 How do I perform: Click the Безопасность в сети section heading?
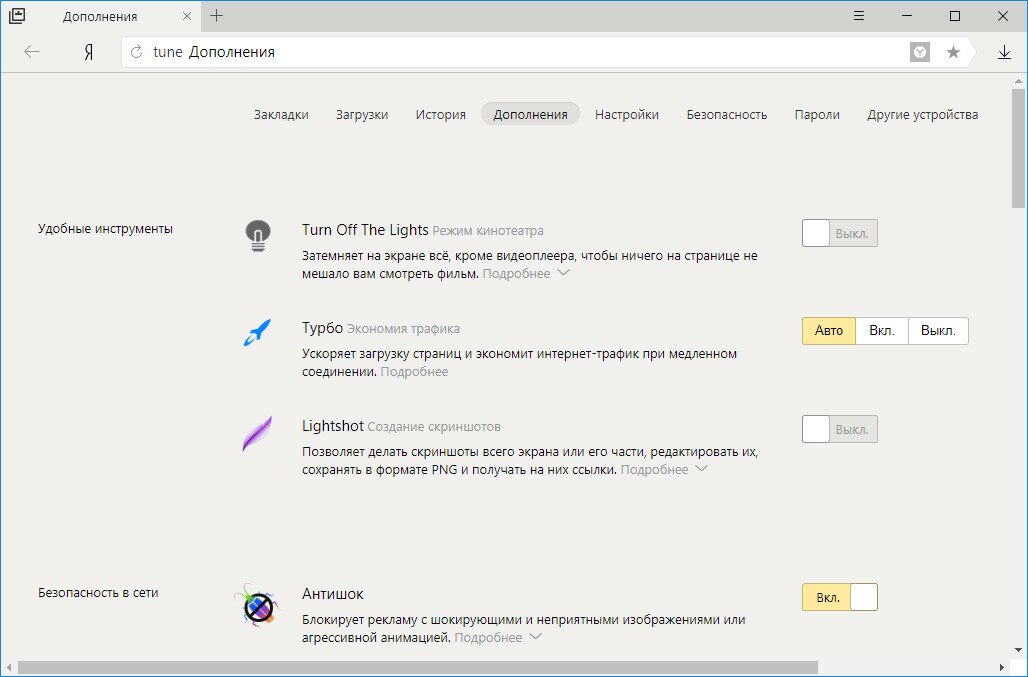[98, 592]
